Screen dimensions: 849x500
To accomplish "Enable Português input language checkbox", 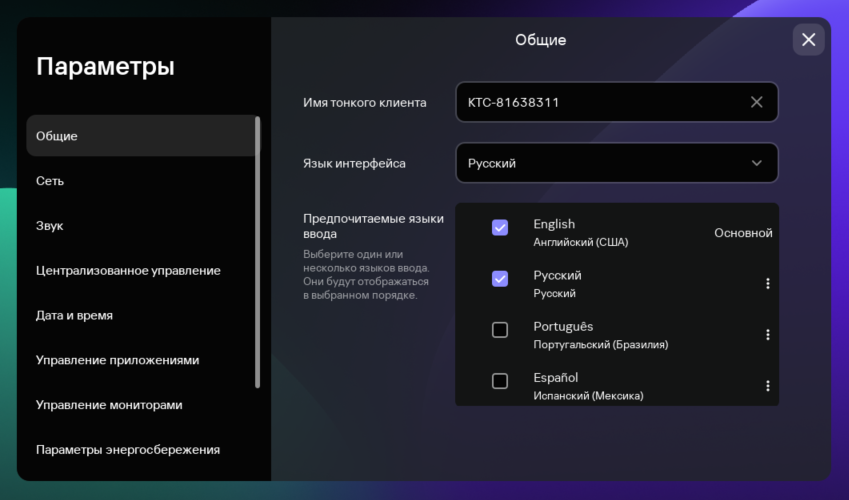I will point(500,330).
